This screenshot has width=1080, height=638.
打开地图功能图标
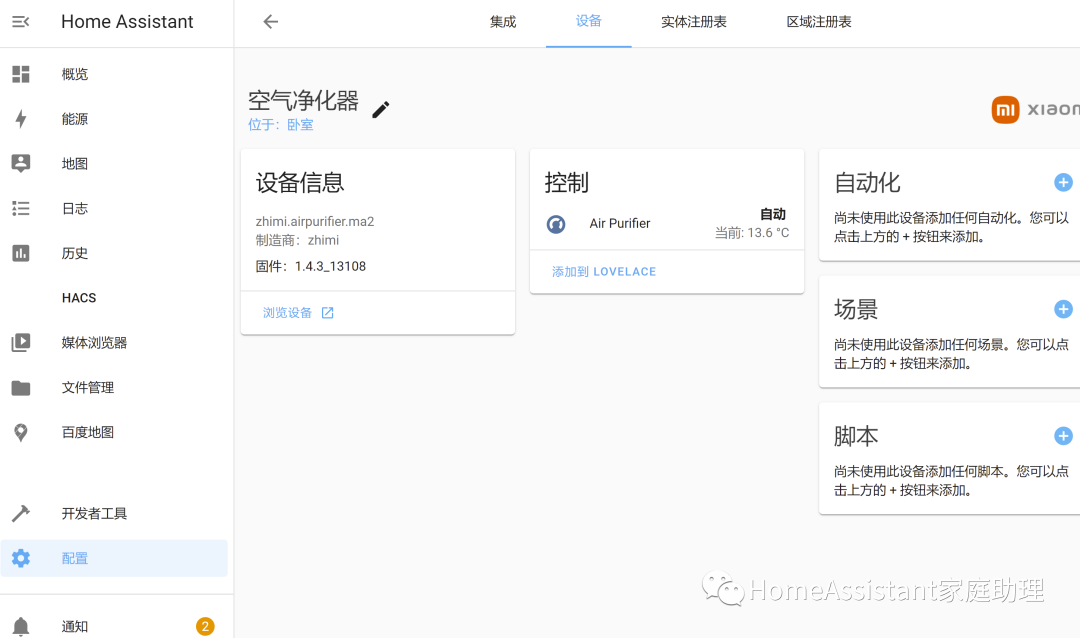[21, 163]
